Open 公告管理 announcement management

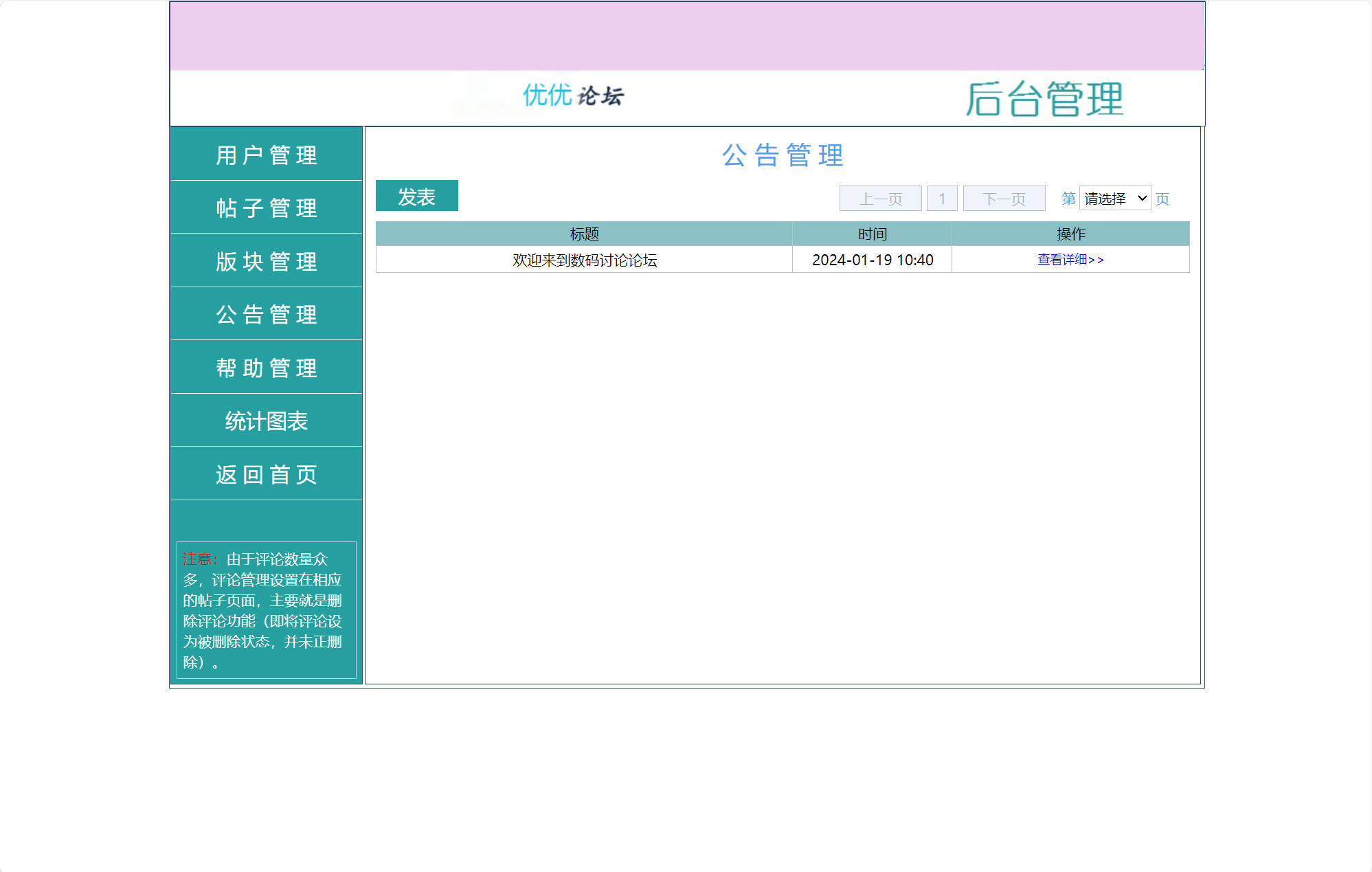tap(265, 314)
